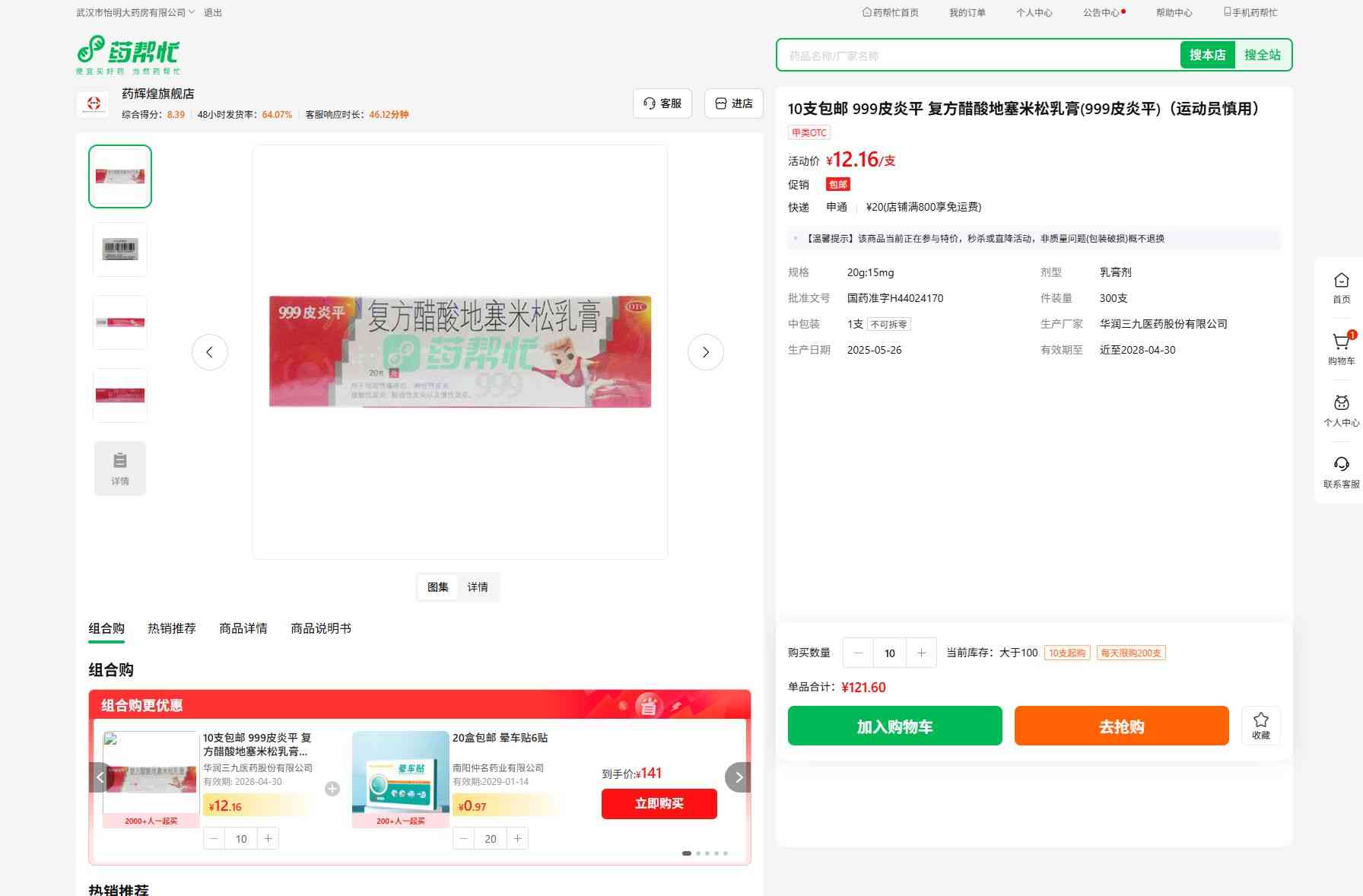Advance the combo deals carousel right
This screenshot has height=896, width=1363.
tap(738, 777)
